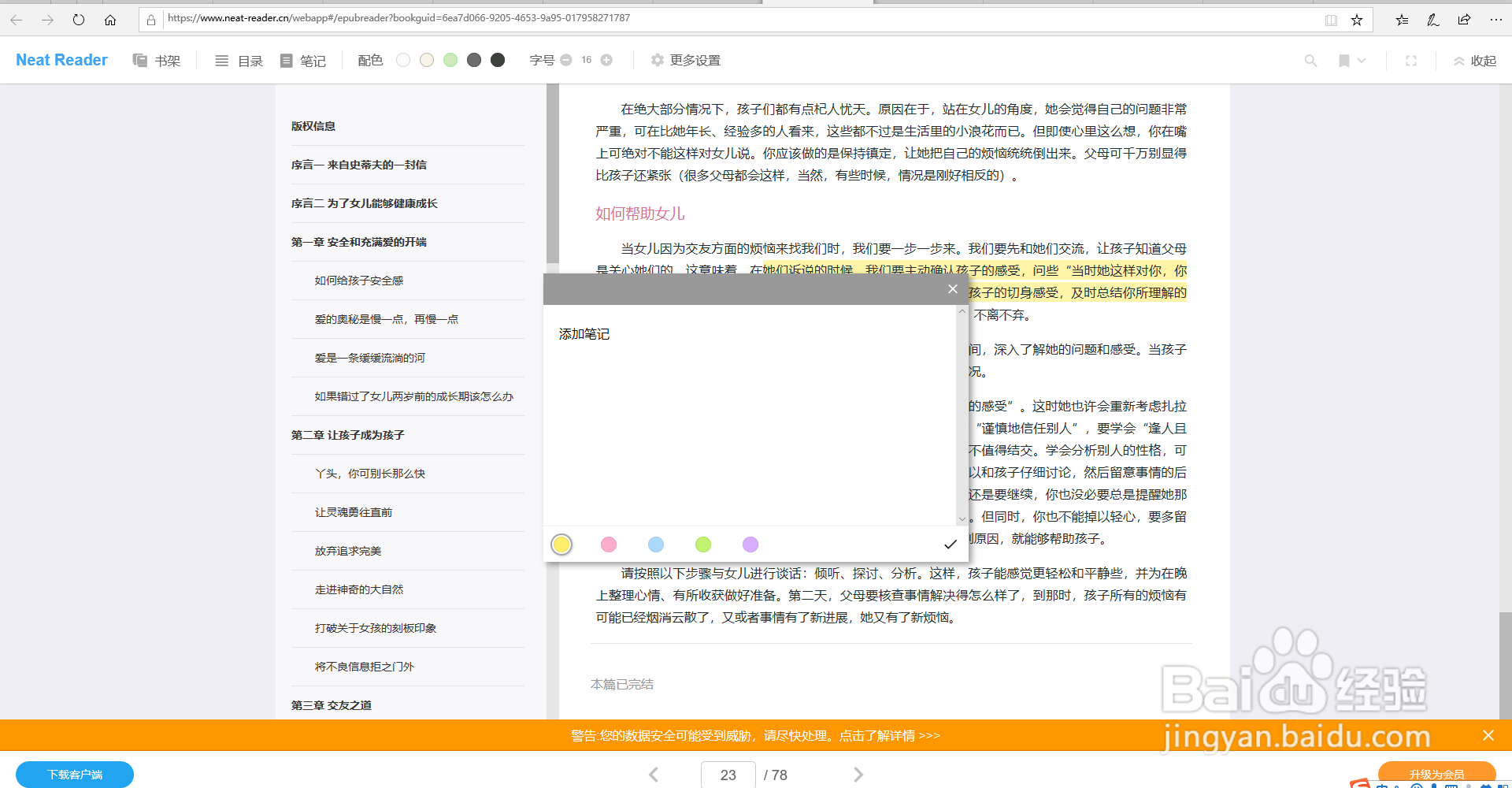The image size is (1512, 788).
Task: Pick yellow highlight color
Action: [x=561, y=545]
